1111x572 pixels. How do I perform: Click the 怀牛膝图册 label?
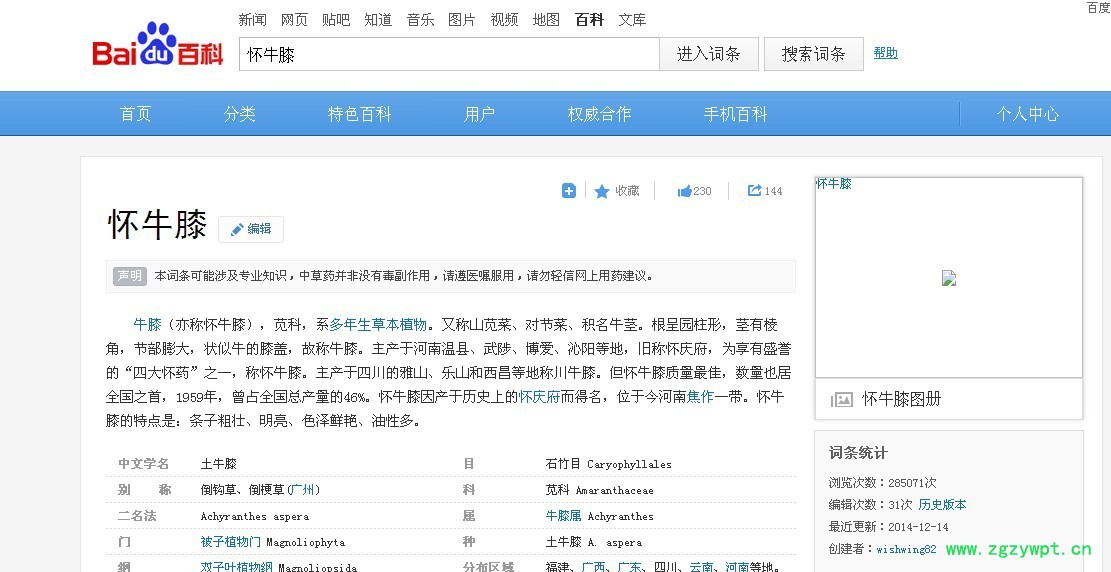coord(901,399)
